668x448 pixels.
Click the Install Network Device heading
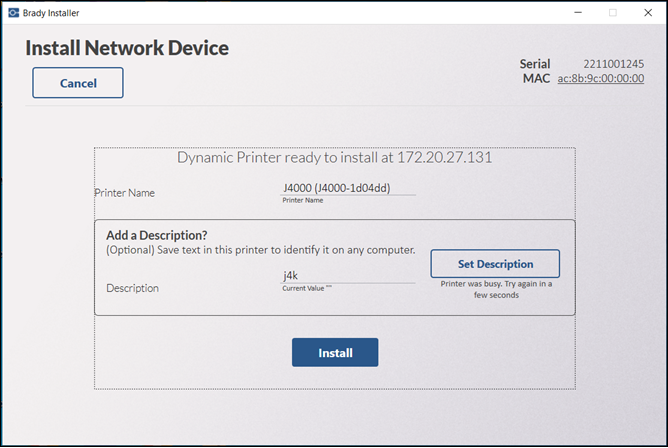[x=127, y=48]
